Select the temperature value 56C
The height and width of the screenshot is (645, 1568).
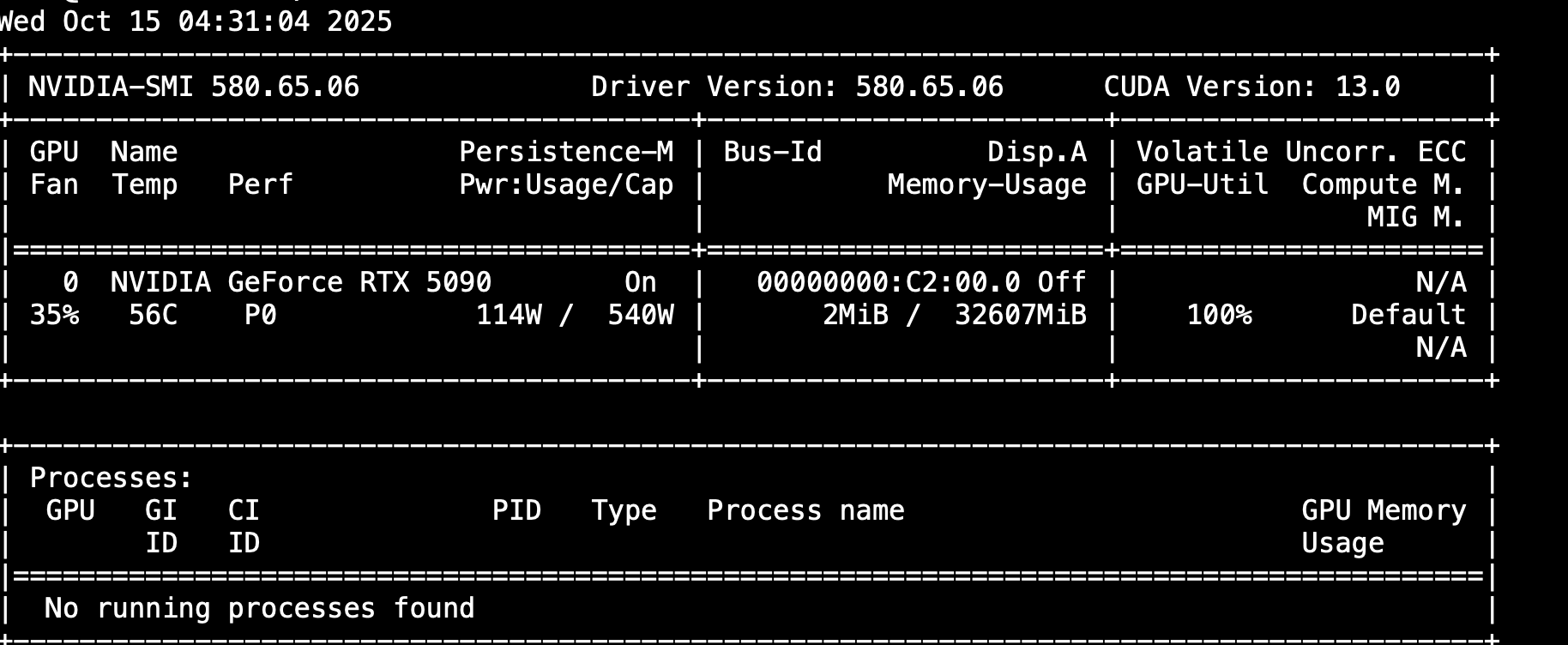coord(153,315)
